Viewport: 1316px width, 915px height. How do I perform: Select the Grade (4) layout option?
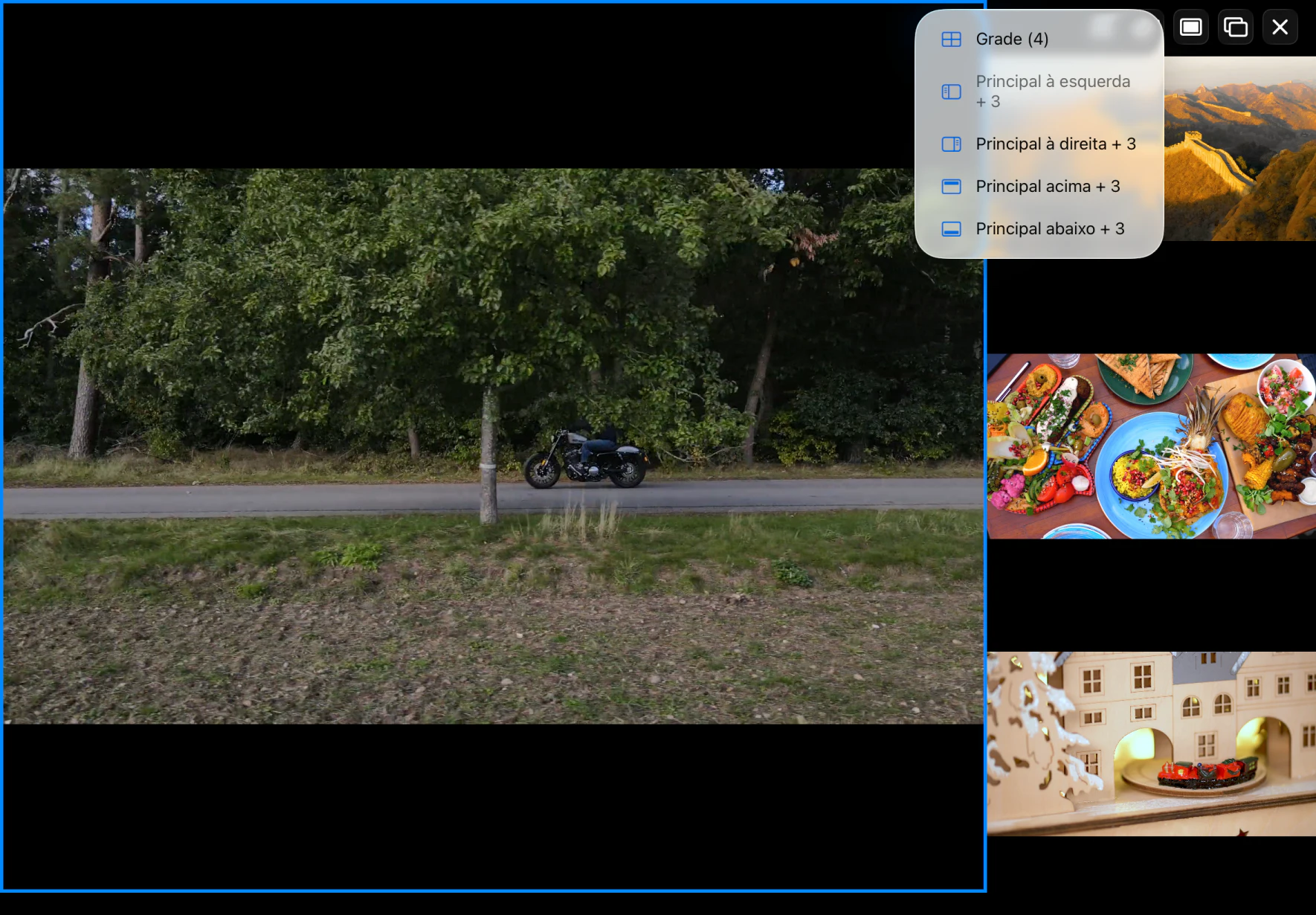tap(1039, 39)
